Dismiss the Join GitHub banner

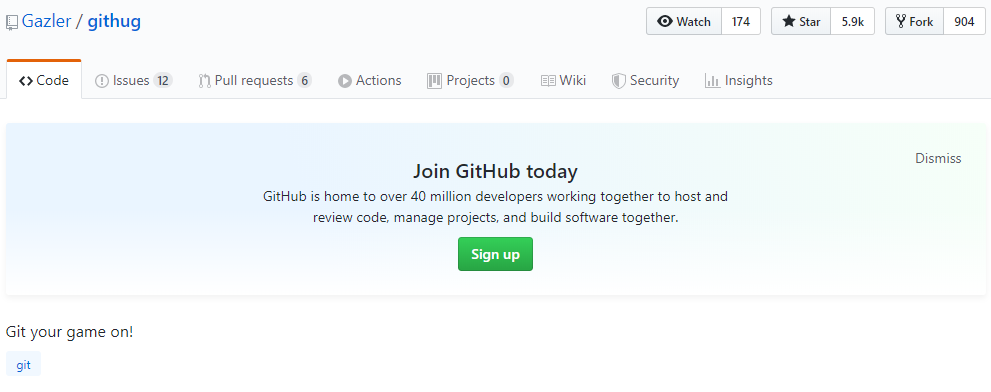tap(938, 159)
